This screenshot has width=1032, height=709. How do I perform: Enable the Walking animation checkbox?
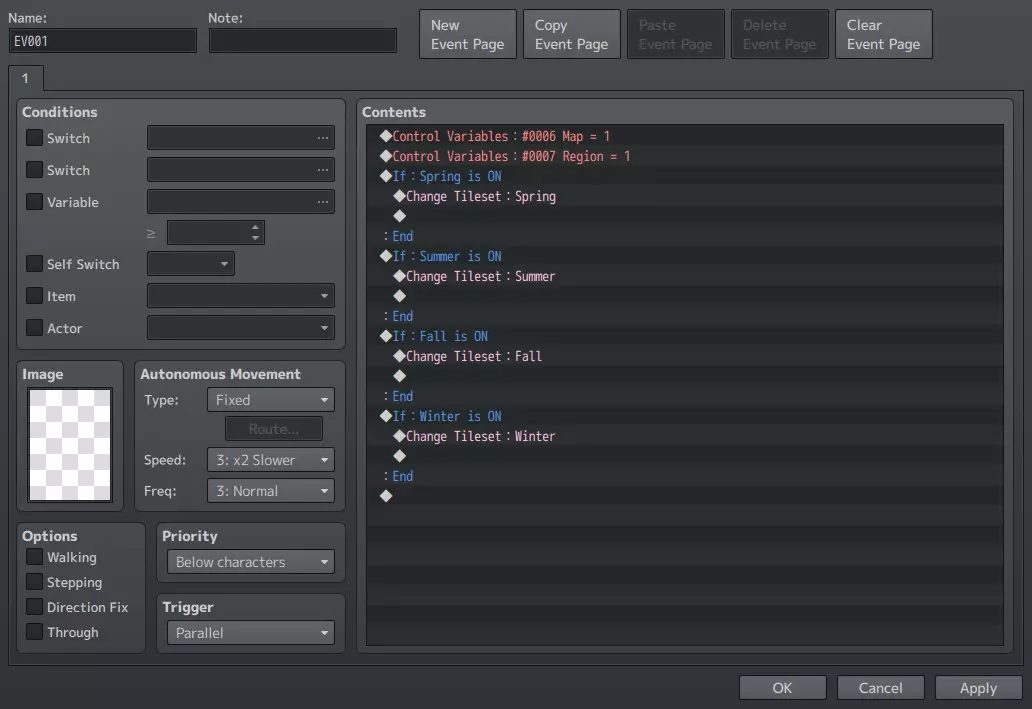[35, 557]
